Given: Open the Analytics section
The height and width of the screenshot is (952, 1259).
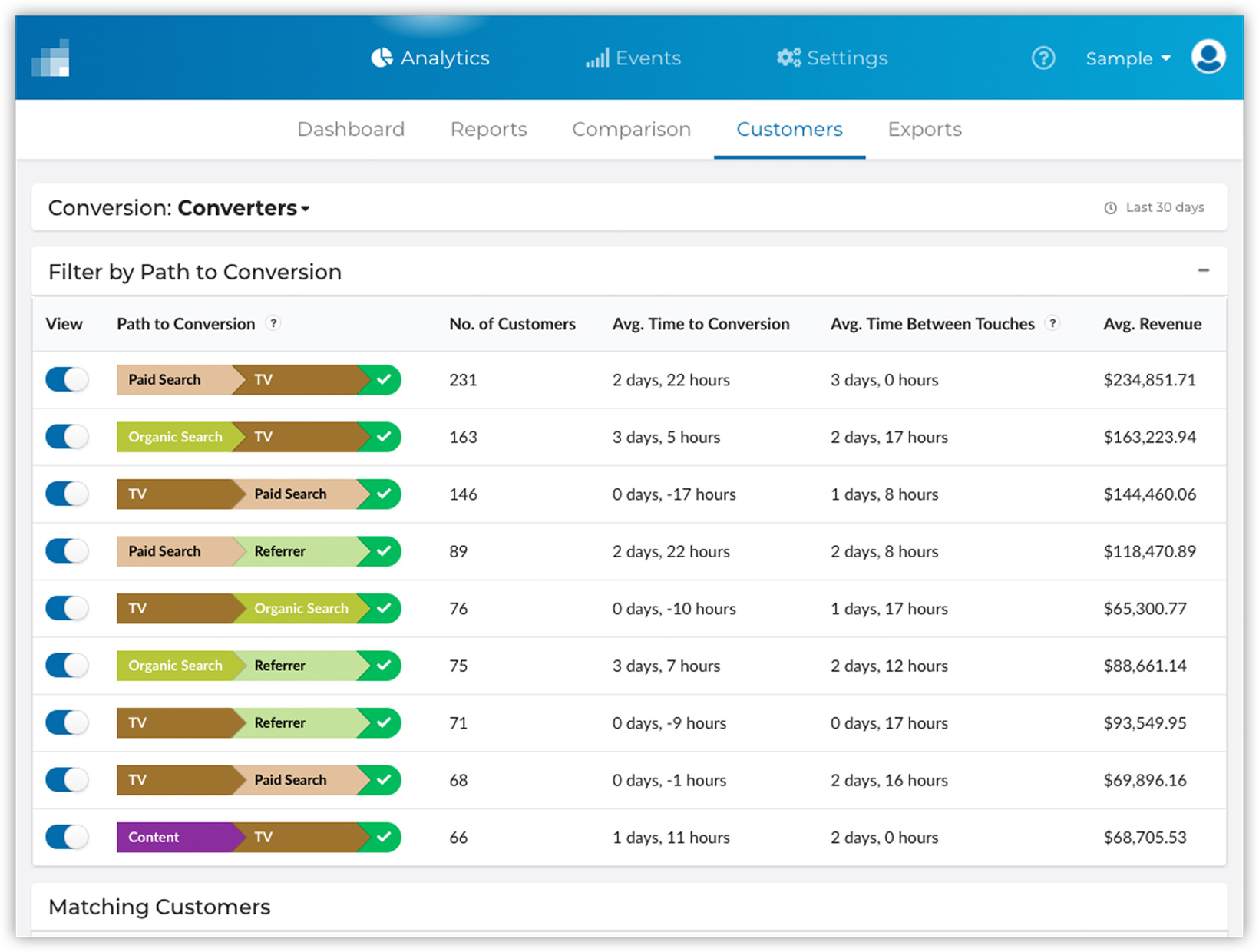Looking at the screenshot, I should click(430, 58).
